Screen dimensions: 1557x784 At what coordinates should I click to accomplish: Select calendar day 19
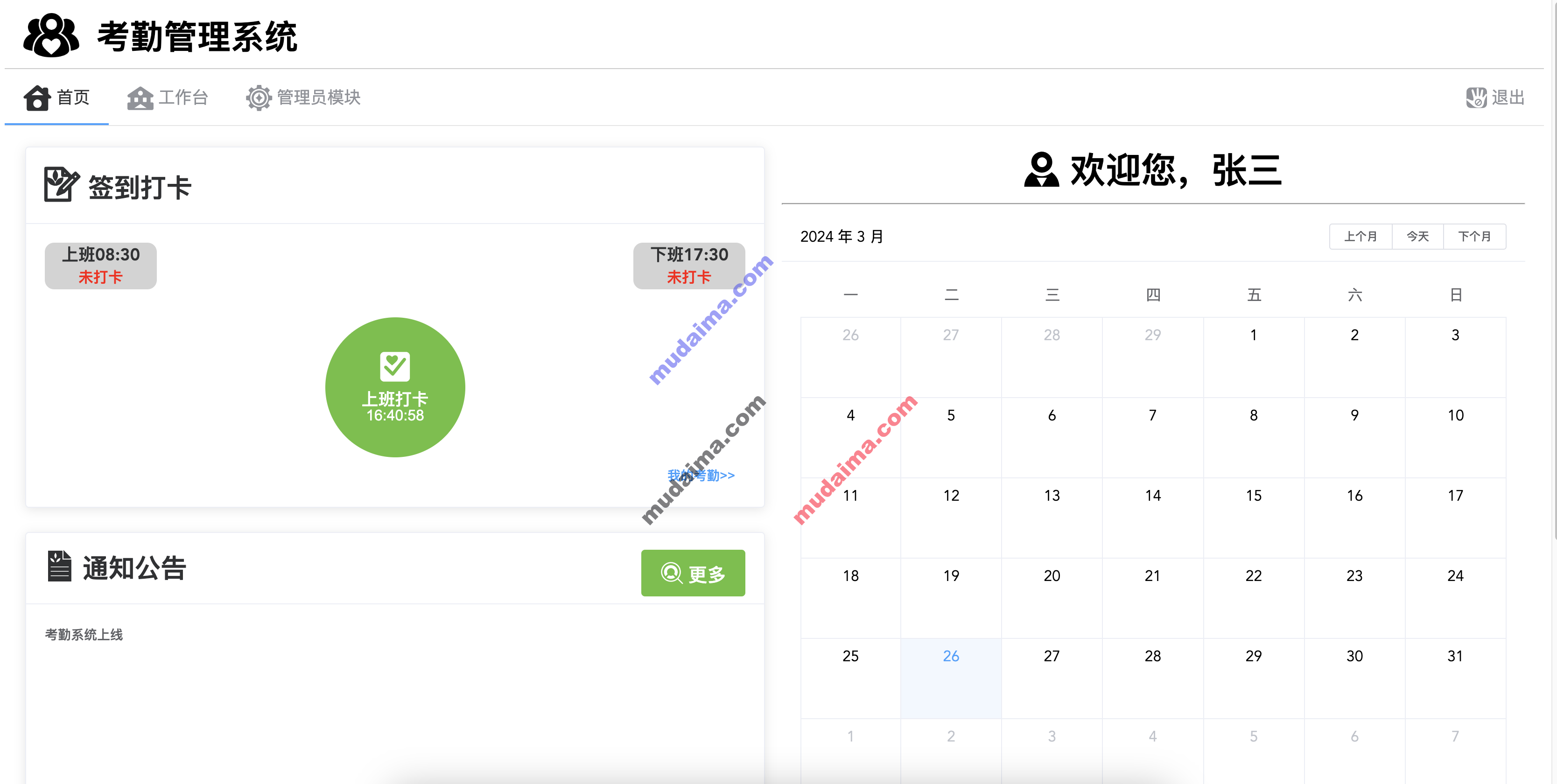coord(951,598)
